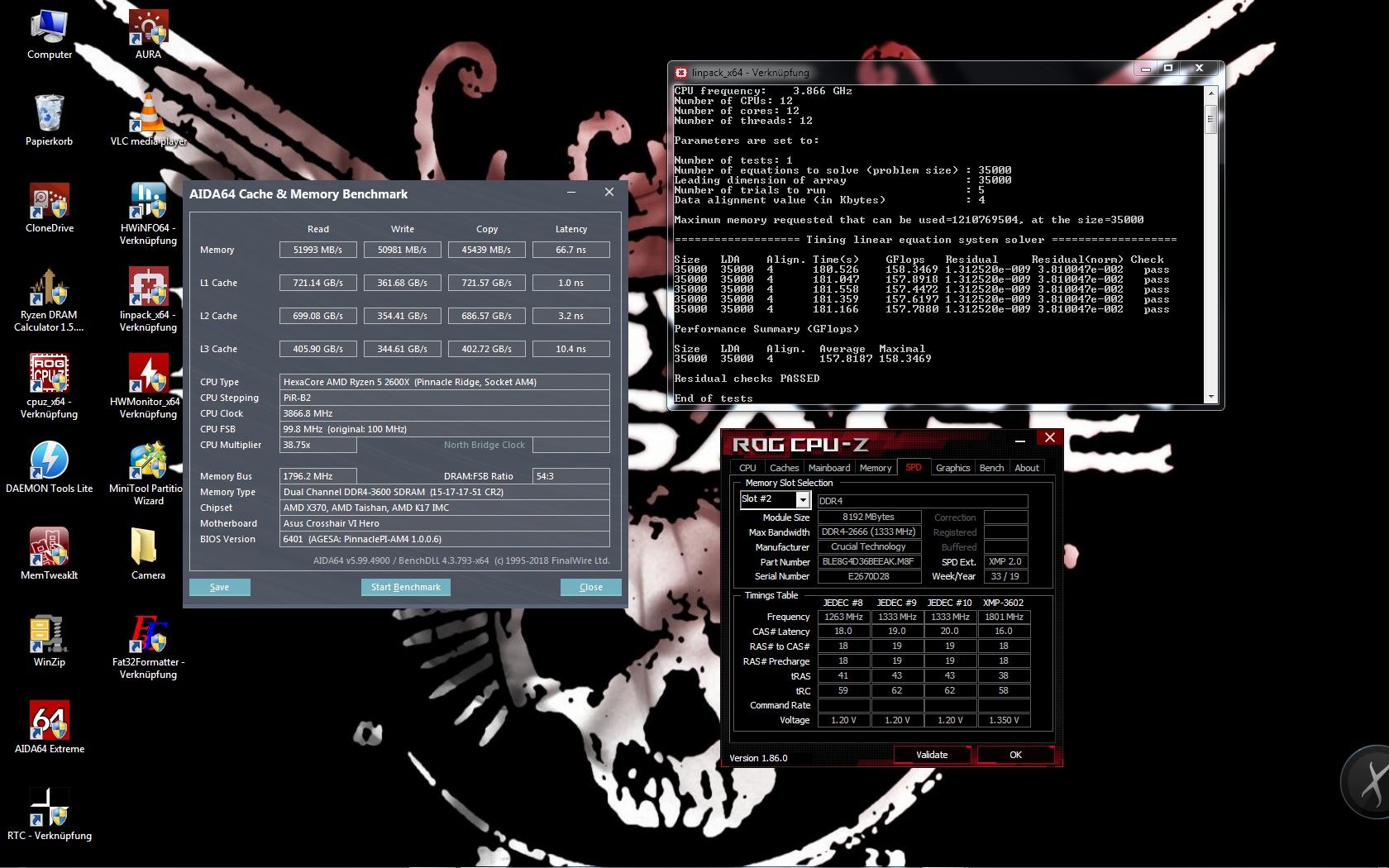Click OK button in CPU-Z

(x=1015, y=755)
